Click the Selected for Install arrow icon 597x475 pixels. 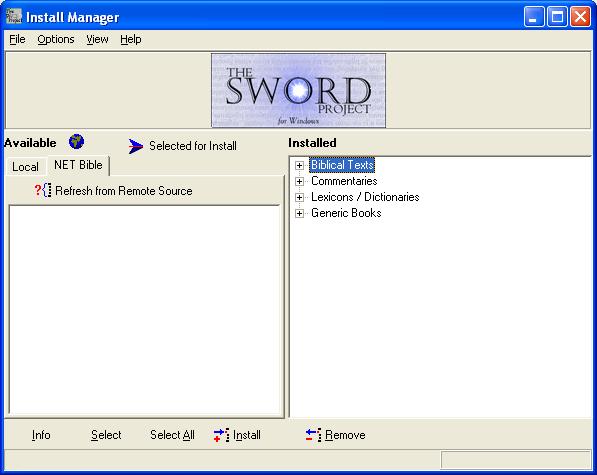135,146
